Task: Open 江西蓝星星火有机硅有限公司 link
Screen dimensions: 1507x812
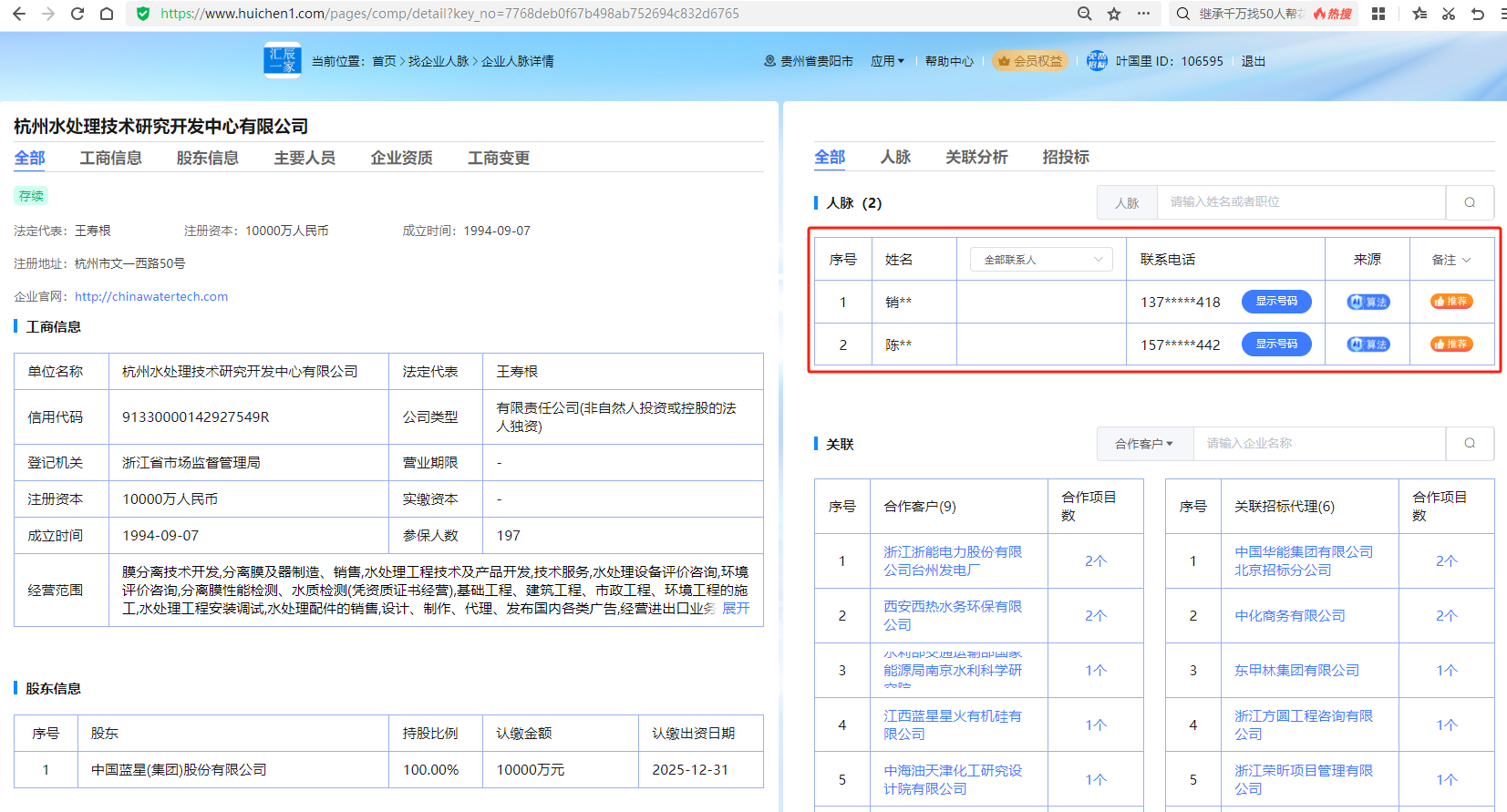Action: tap(953, 725)
